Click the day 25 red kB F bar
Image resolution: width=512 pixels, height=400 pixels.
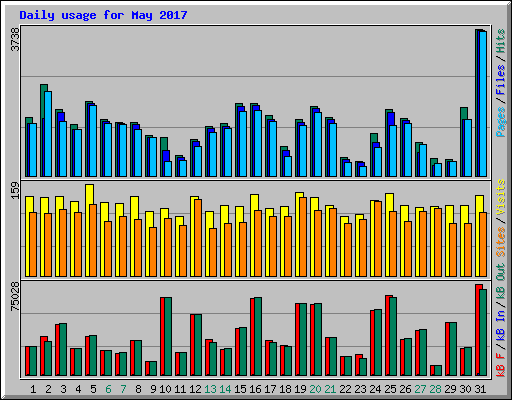[x=387, y=335]
